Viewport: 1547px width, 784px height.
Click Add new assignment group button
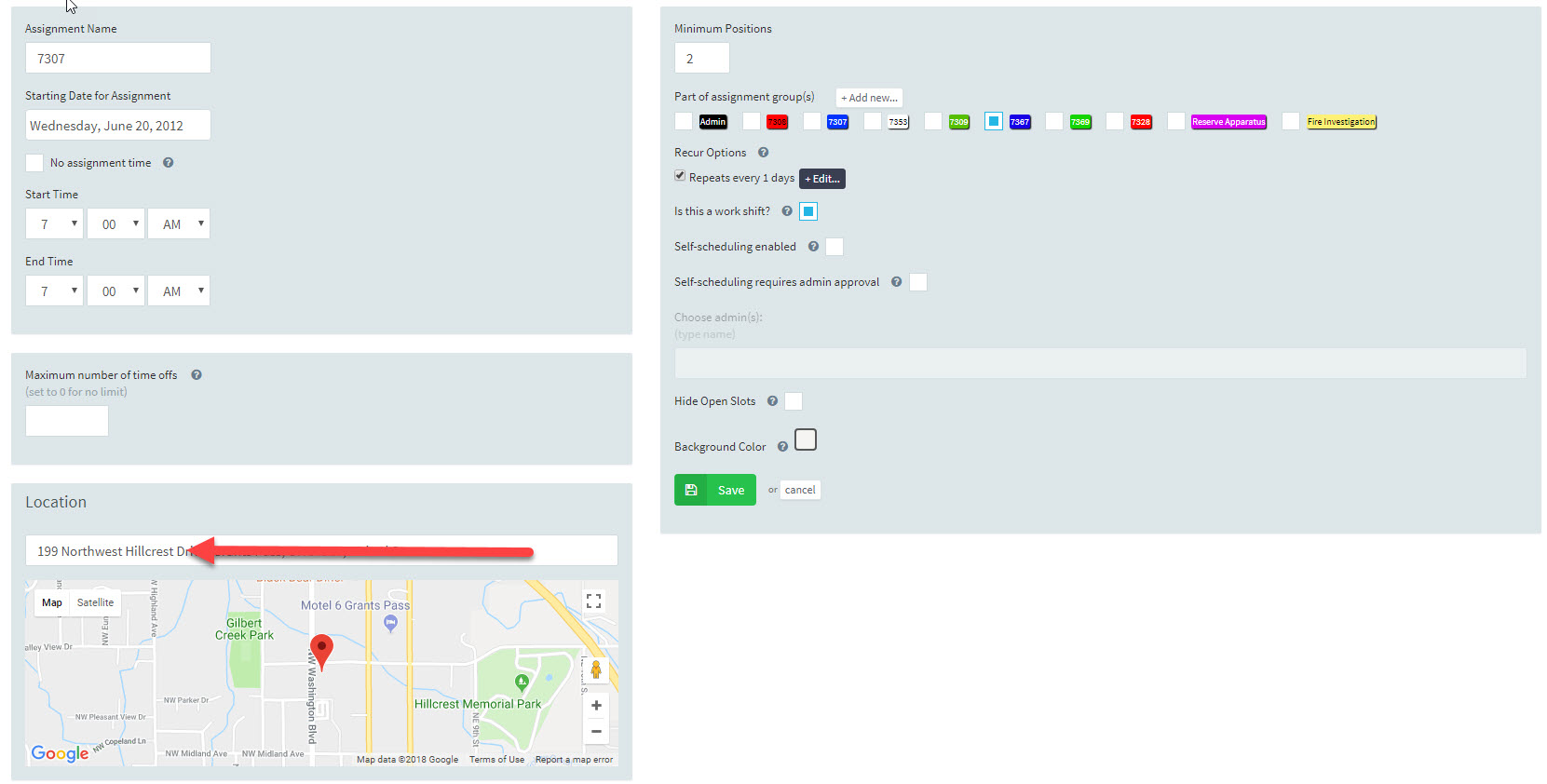(869, 98)
